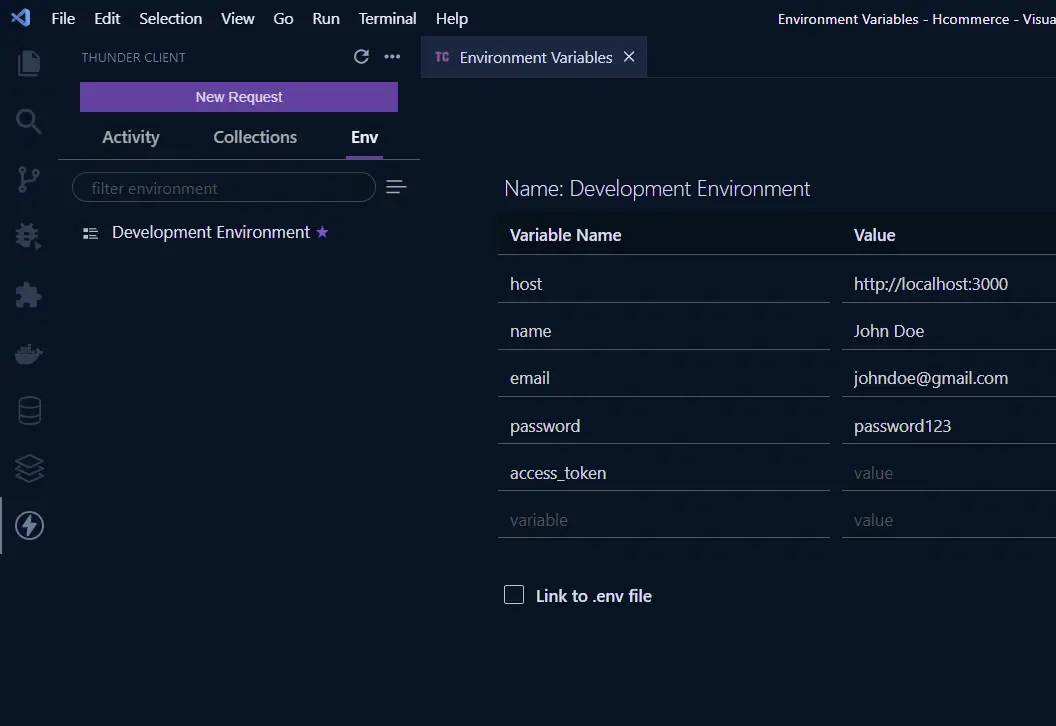The height and width of the screenshot is (726, 1056).
Task: Click the purple highlight bar under Env tab
Action: 364,157
